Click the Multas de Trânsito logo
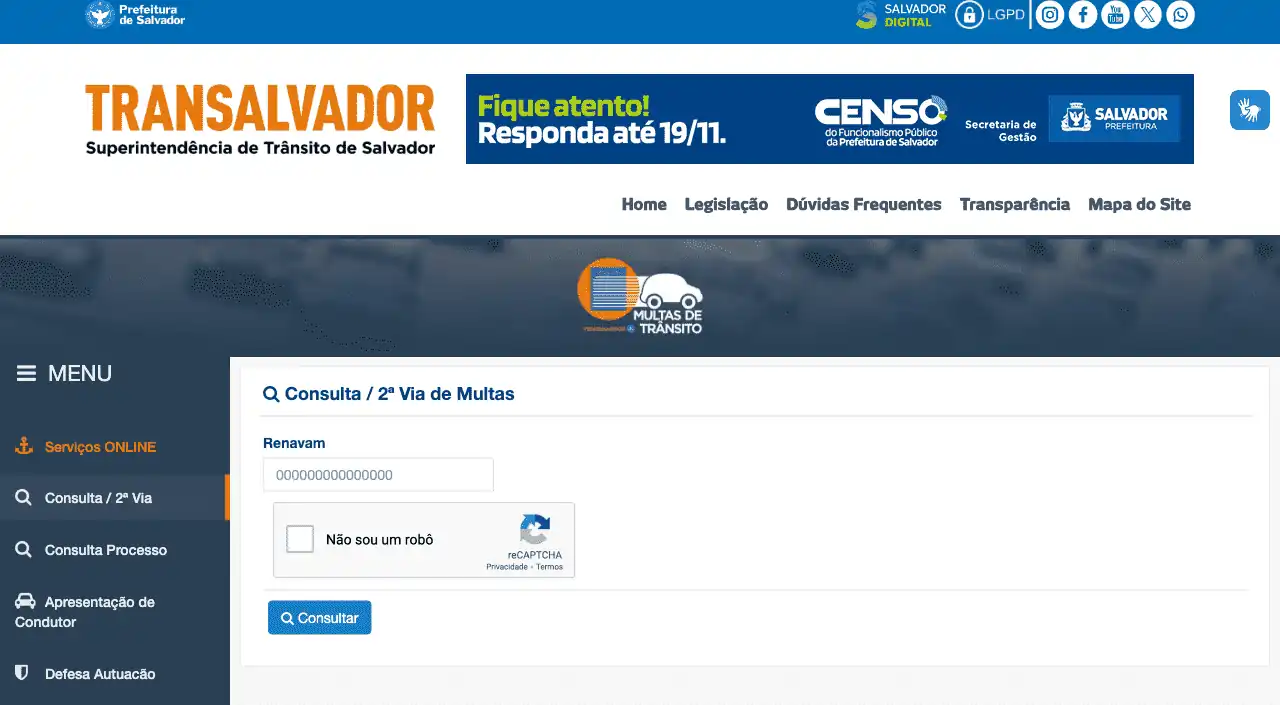The width and height of the screenshot is (1280, 705). (641, 297)
